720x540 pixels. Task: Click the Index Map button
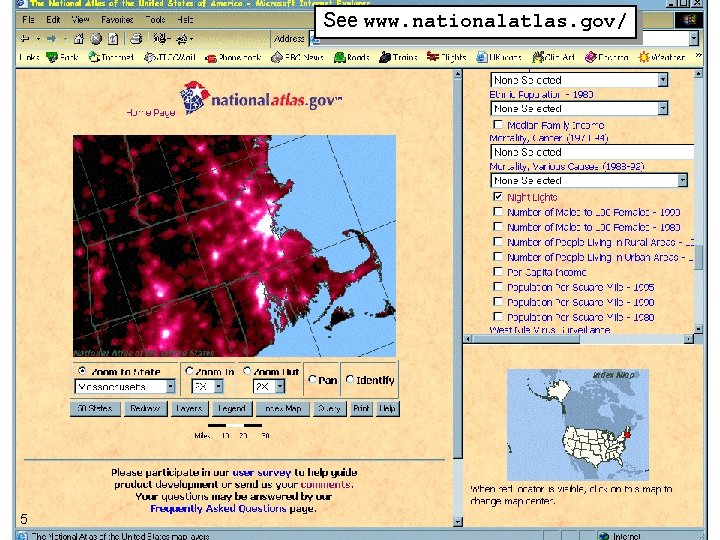click(x=283, y=408)
